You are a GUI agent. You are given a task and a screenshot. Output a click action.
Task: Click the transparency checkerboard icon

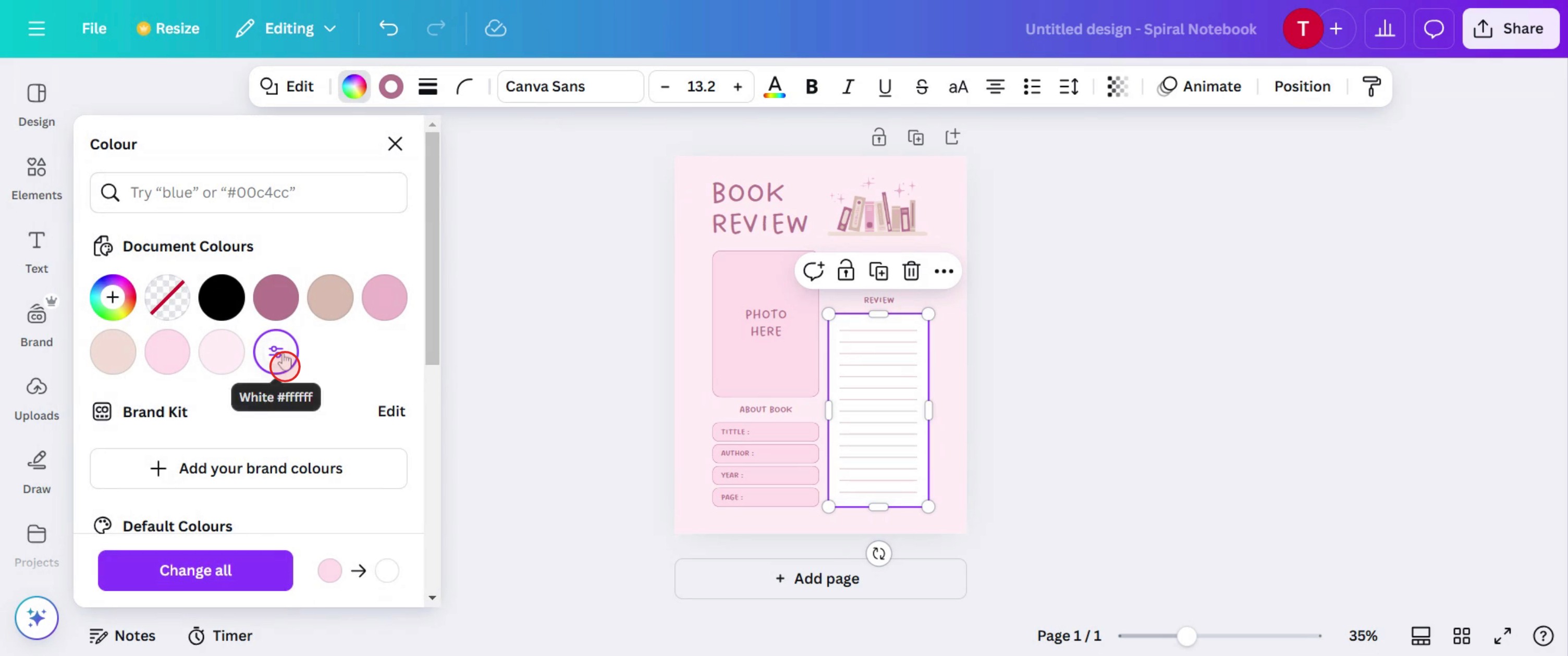1117,86
